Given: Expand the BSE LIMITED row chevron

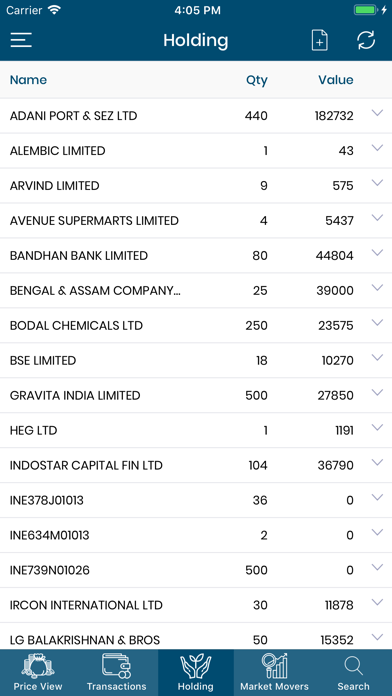Looking at the screenshot, I should point(377,357).
